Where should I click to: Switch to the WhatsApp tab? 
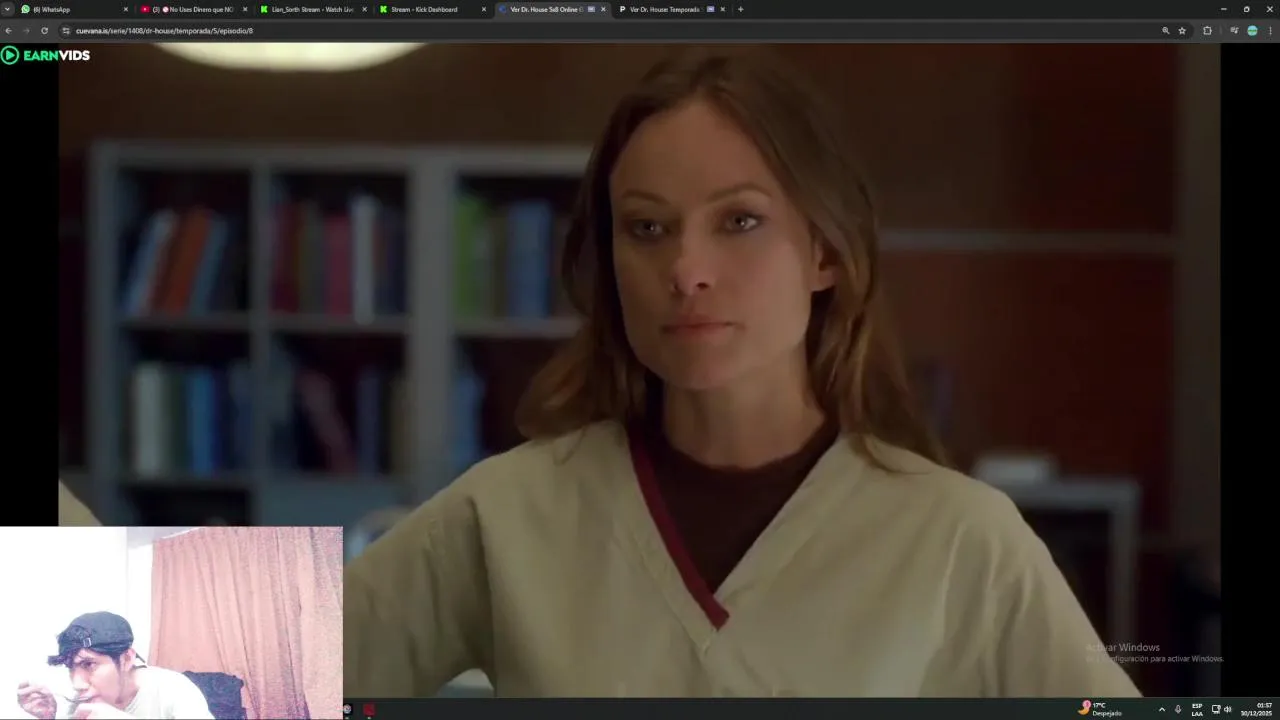click(x=75, y=9)
